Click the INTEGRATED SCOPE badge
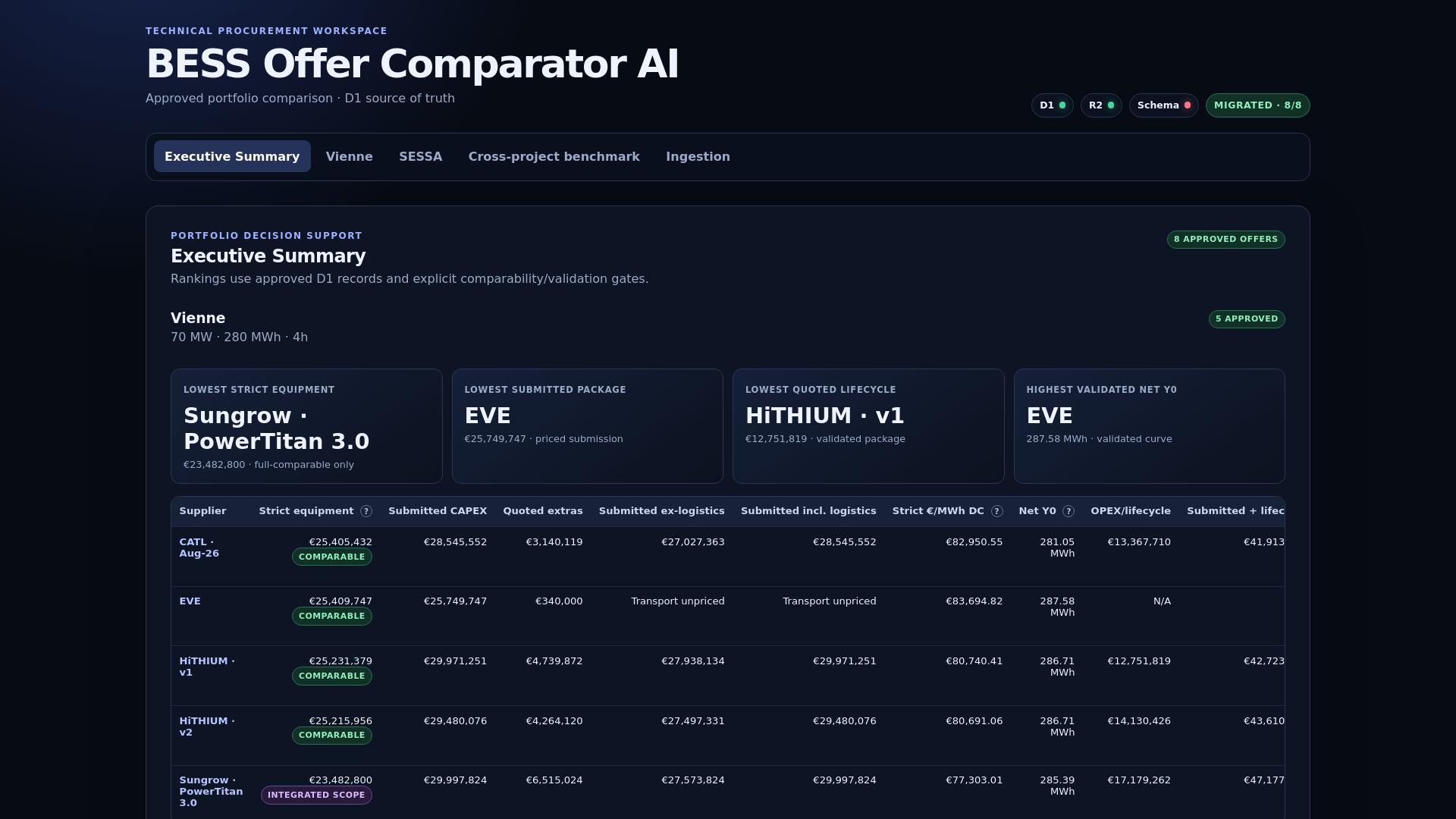This screenshot has width=1456, height=819. (316, 795)
